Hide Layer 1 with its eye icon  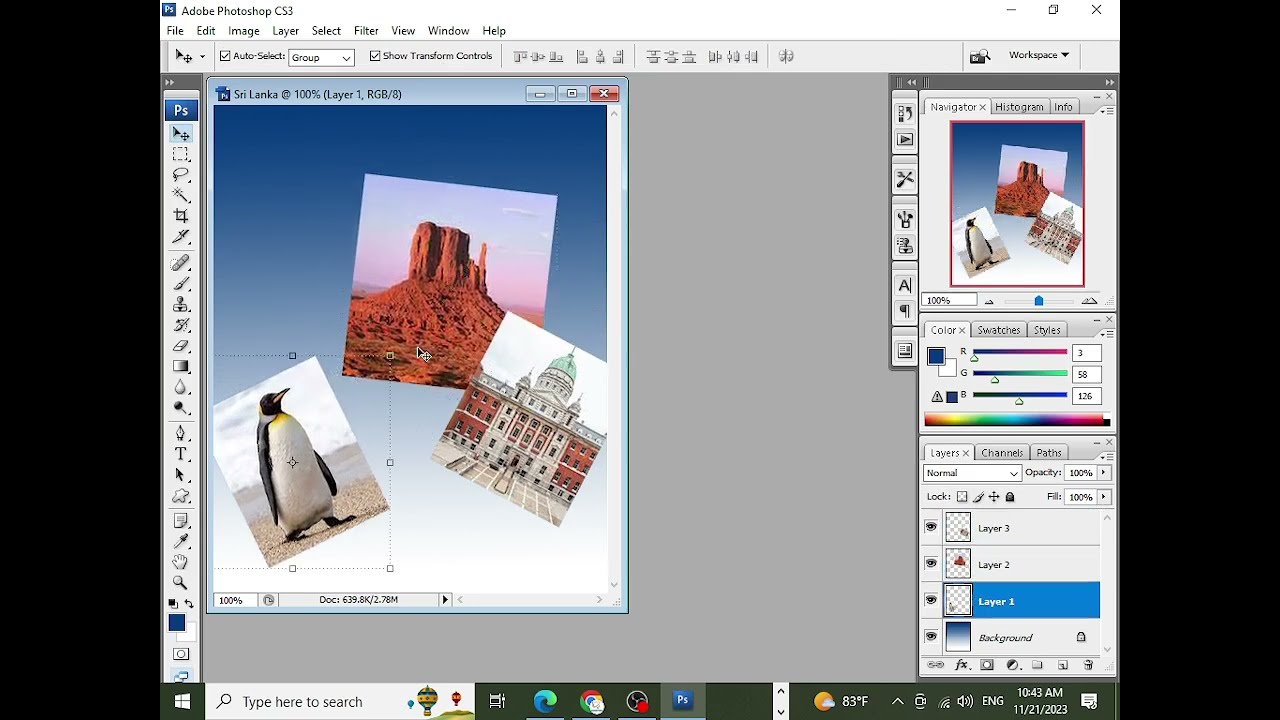[x=931, y=601]
